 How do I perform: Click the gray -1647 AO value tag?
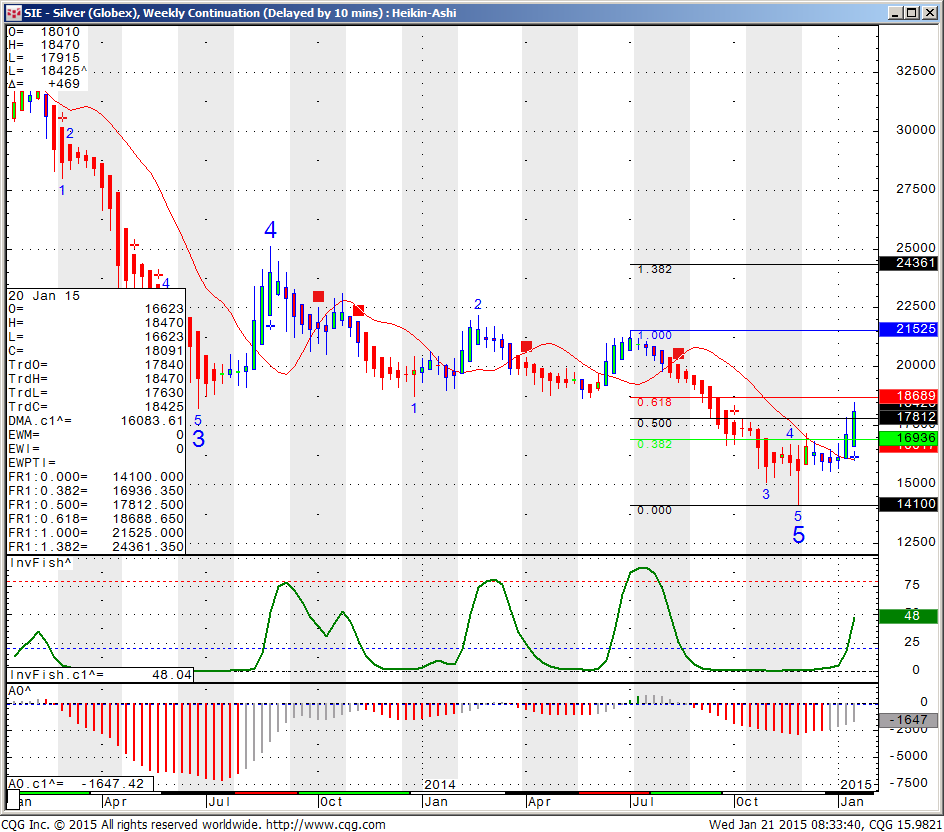pyautogui.click(x=908, y=720)
